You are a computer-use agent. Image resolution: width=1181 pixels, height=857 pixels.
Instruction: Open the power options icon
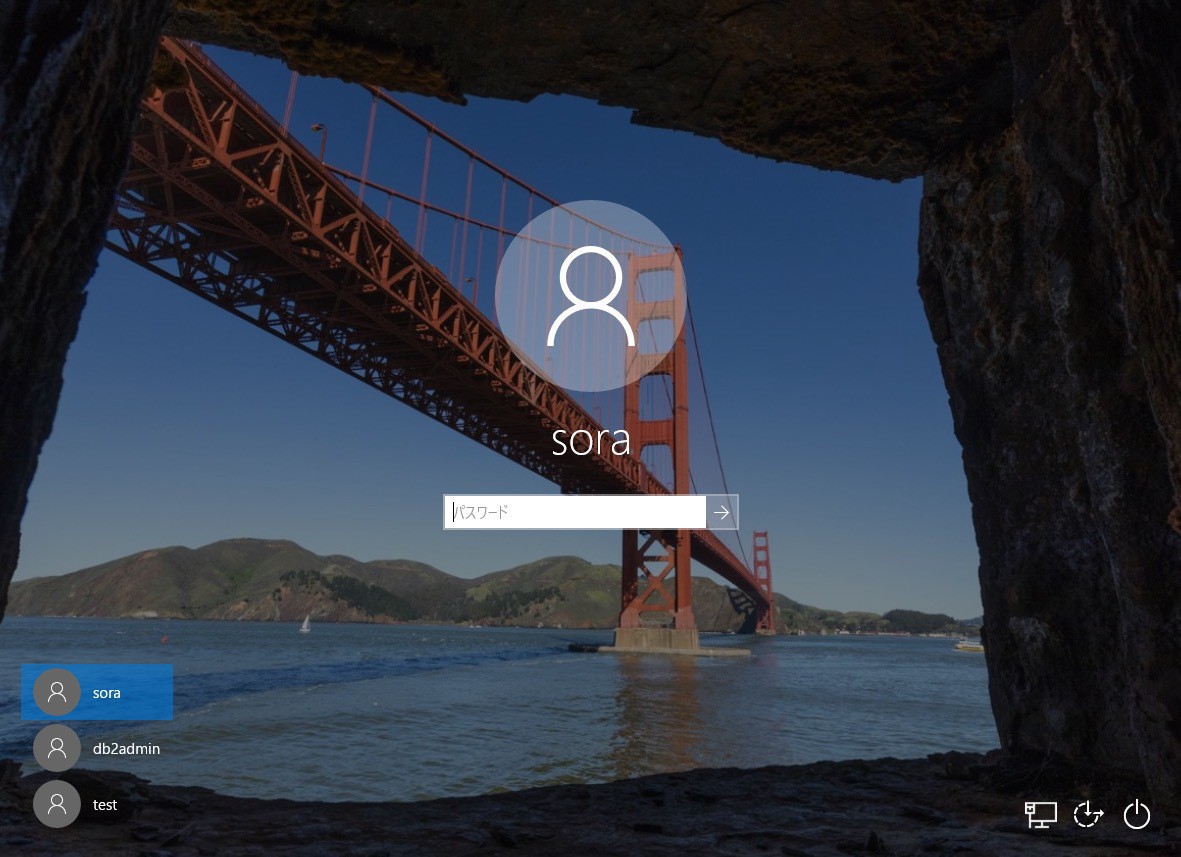(1137, 815)
